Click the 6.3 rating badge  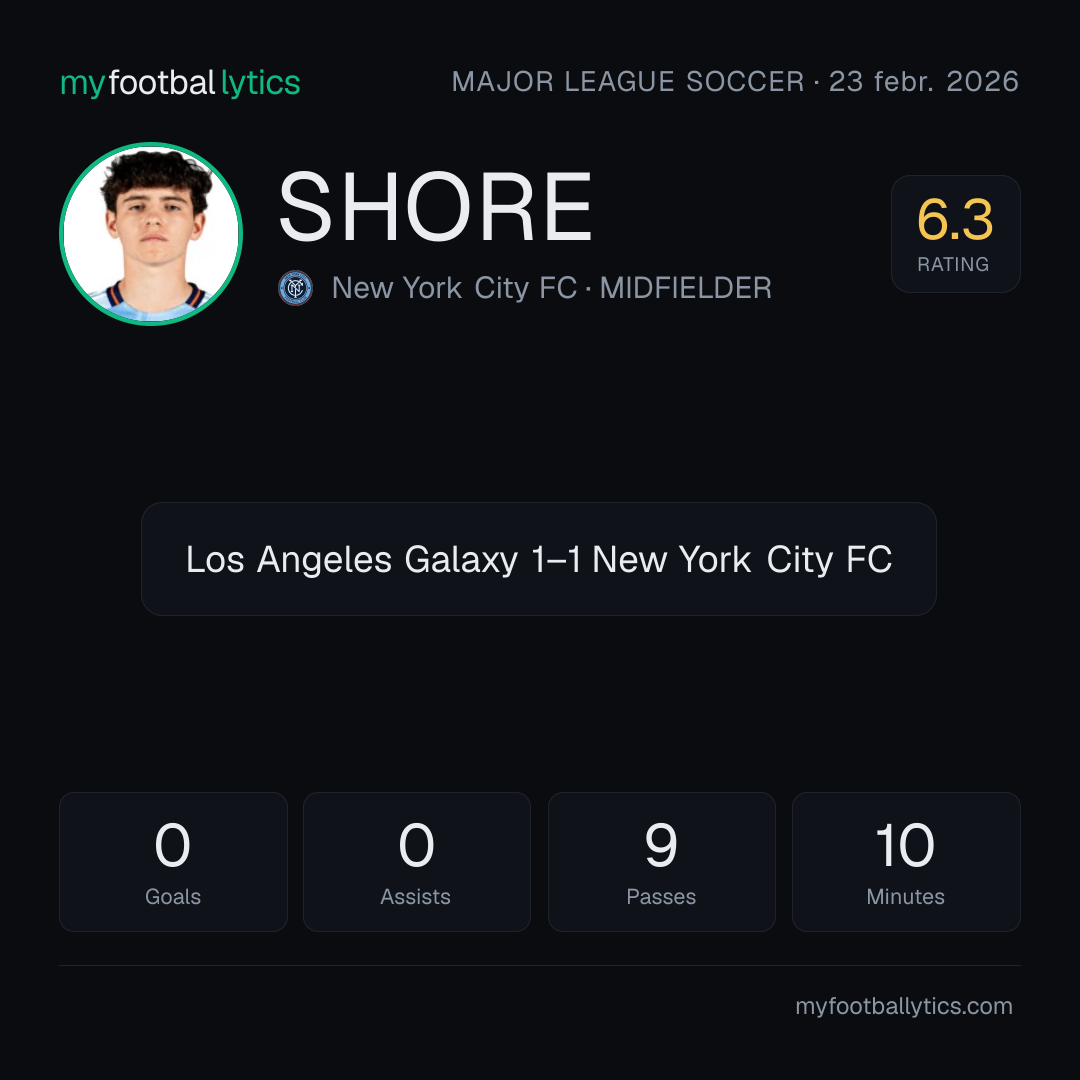955,234
